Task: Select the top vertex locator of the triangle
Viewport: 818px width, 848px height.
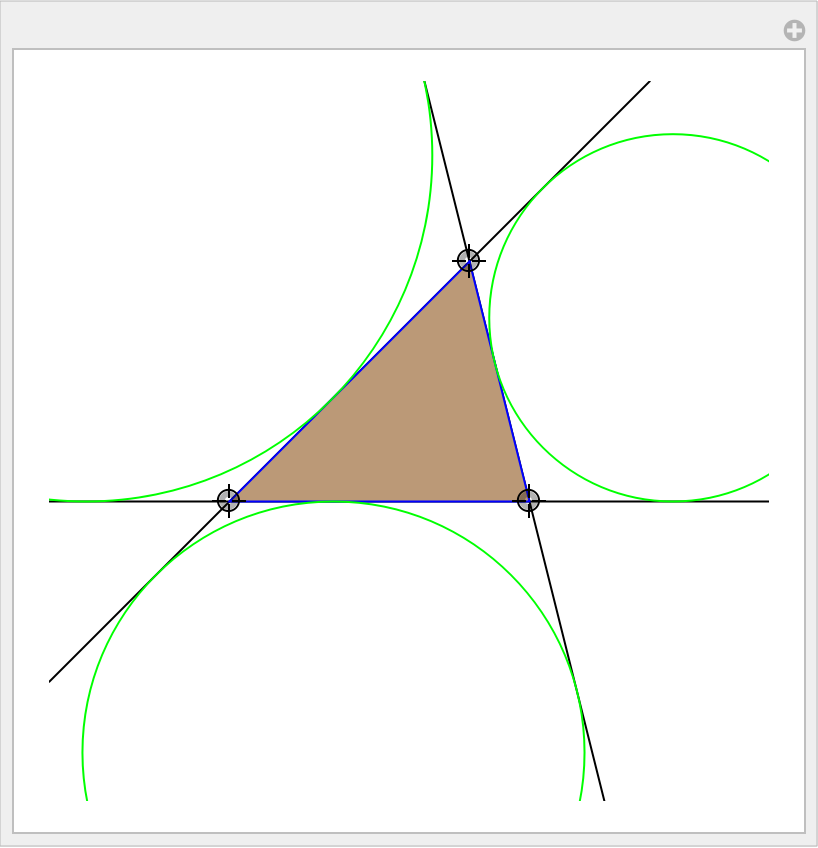Action: (x=468, y=261)
